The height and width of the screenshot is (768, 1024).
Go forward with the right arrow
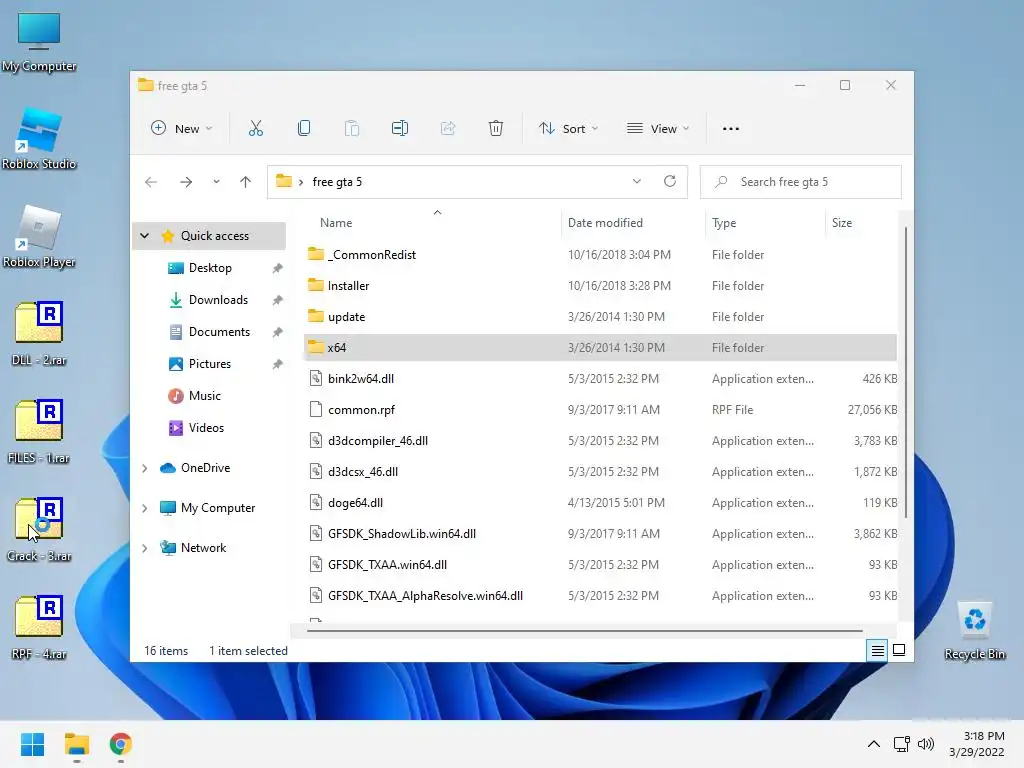tap(186, 182)
